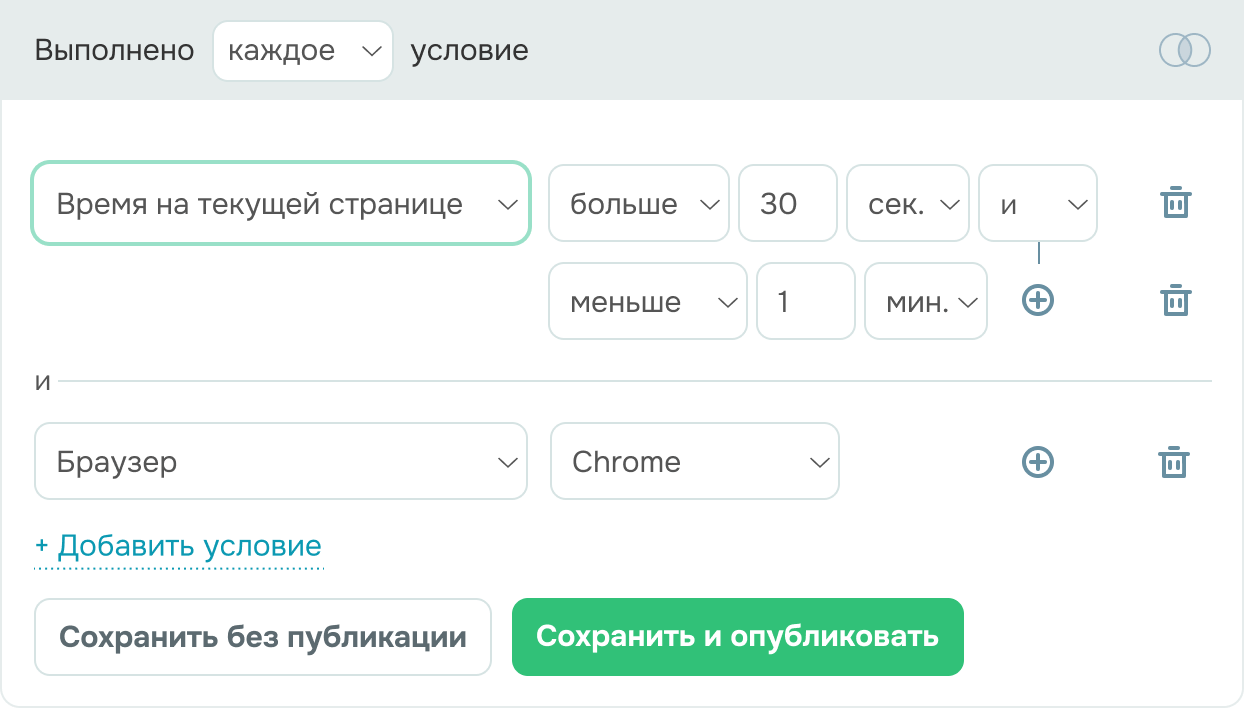1244x708 pixels.
Task: Open the 'сек.' unit dropdown
Action: (908, 203)
